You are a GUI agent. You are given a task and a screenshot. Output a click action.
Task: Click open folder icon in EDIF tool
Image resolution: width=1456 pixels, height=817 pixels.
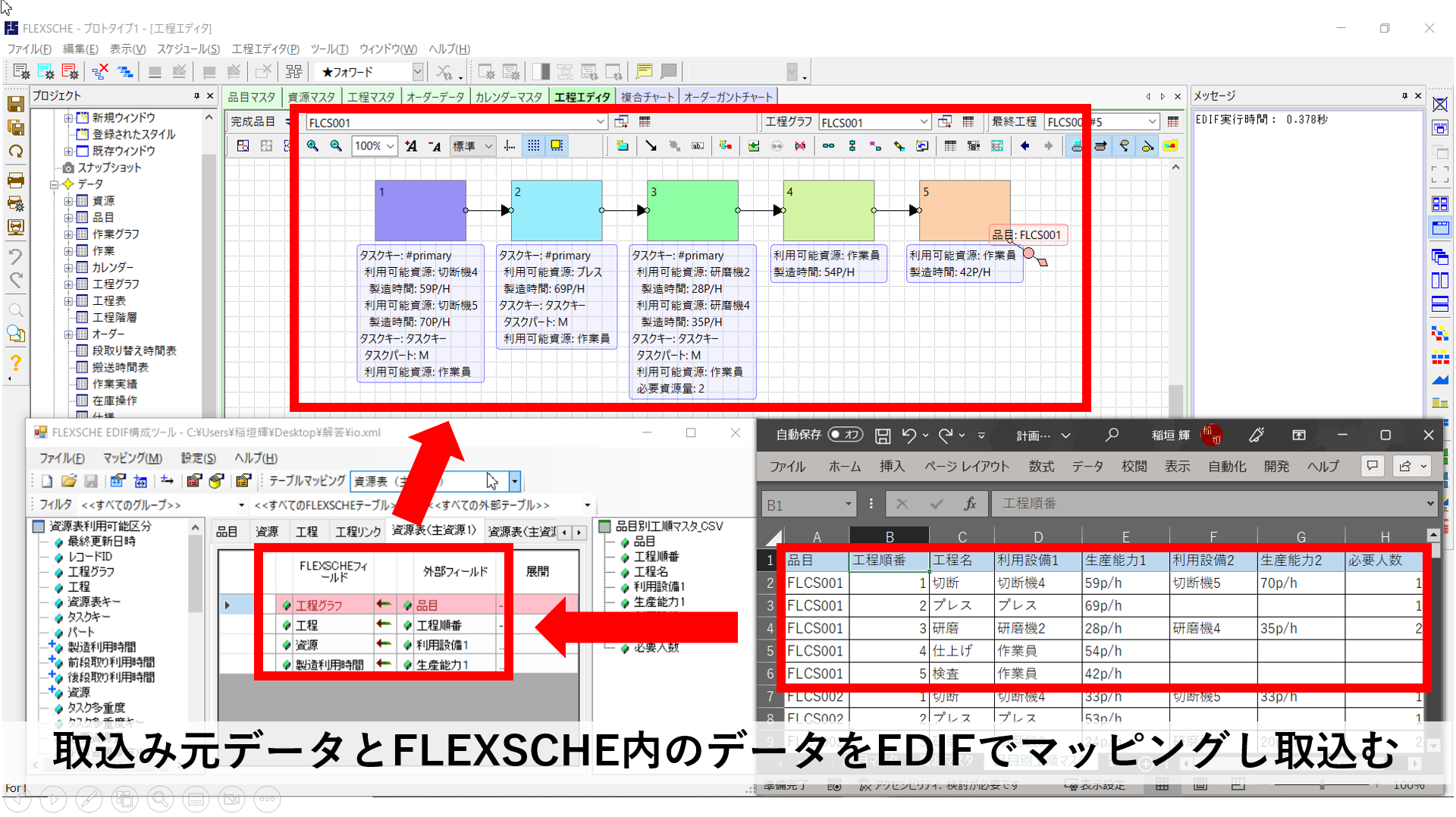(x=68, y=481)
